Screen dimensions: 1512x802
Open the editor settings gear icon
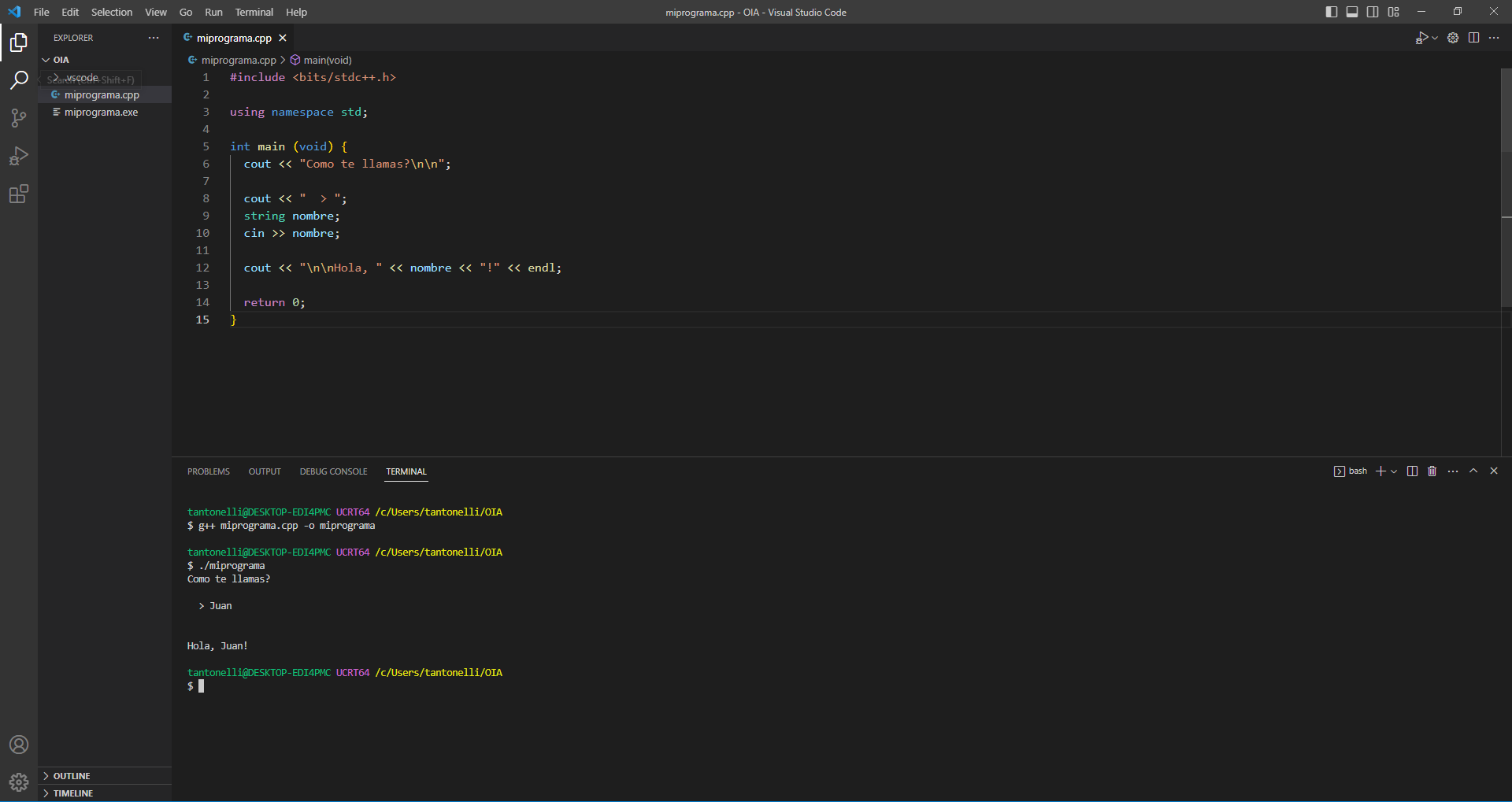[x=1453, y=38]
